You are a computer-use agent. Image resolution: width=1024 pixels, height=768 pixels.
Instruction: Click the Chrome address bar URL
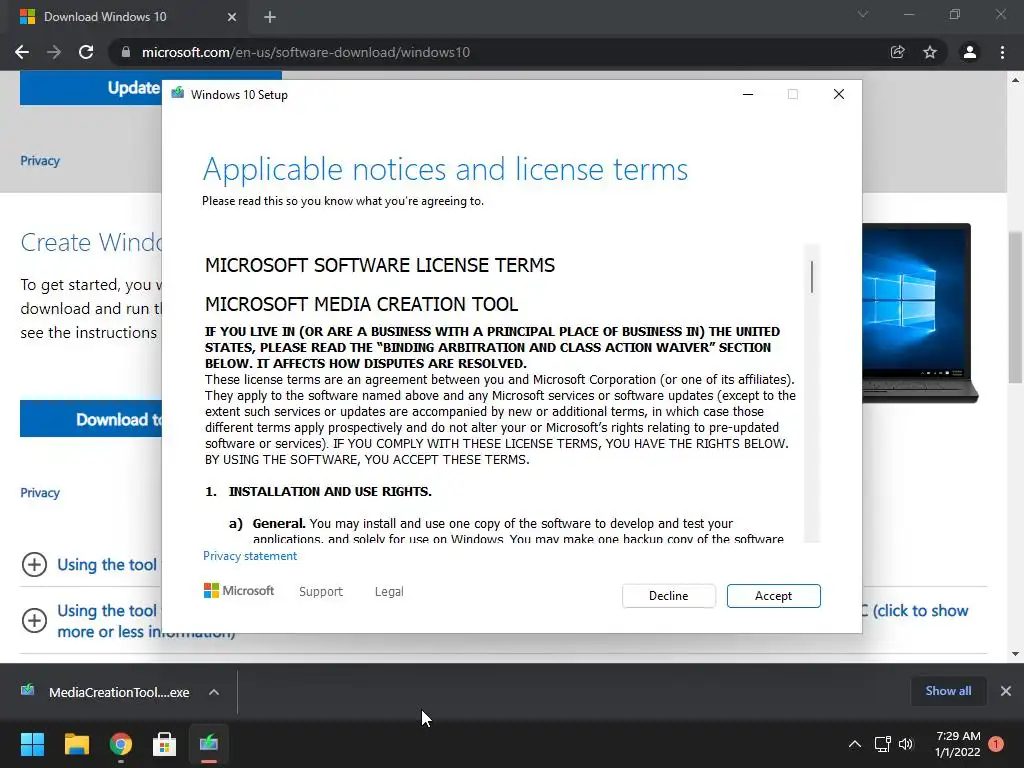point(306,52)
